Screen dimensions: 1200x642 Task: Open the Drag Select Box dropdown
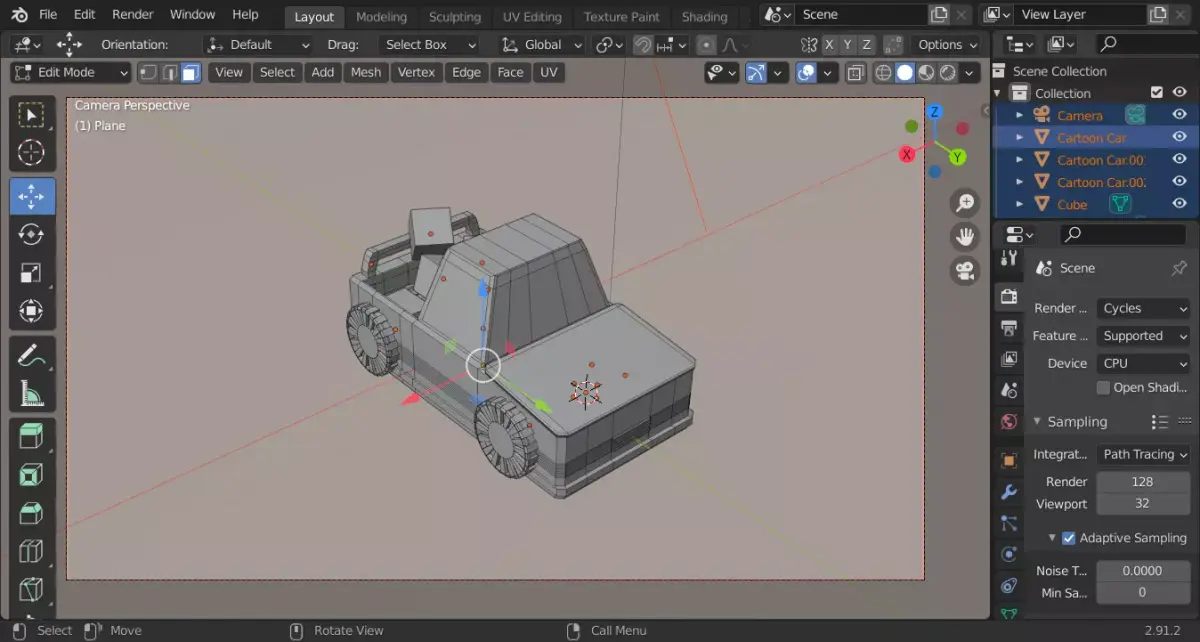click(428, 45)
